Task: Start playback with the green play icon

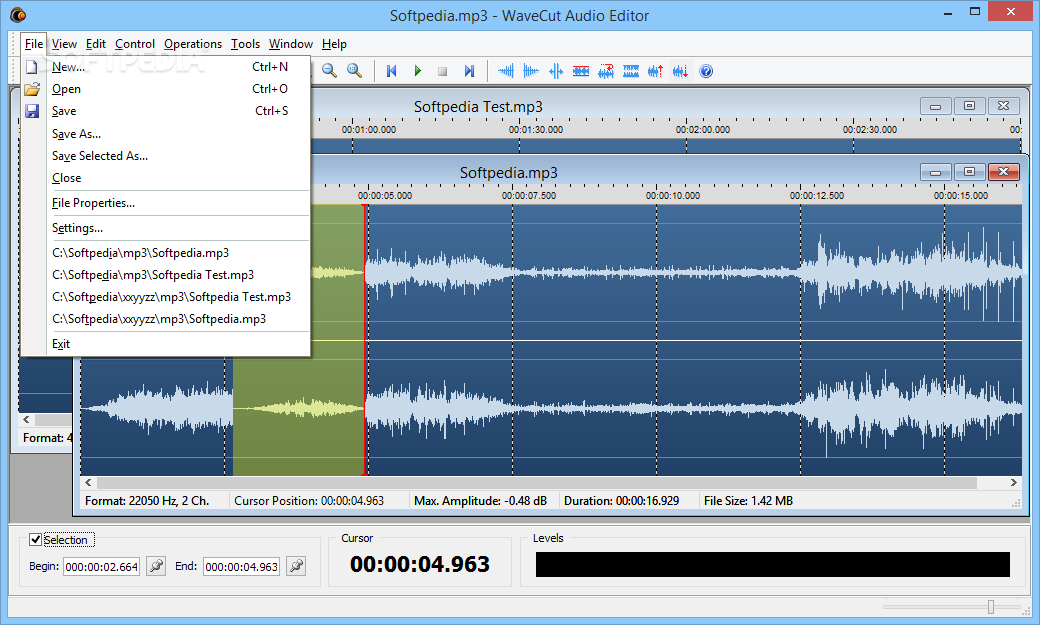Action: 417,71
